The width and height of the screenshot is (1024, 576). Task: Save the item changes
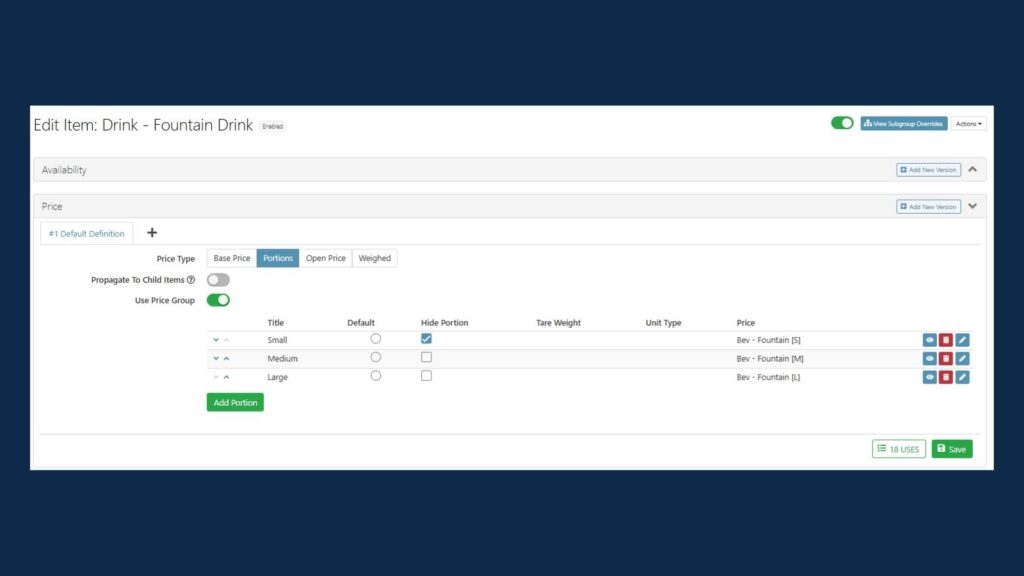point(952,449)
